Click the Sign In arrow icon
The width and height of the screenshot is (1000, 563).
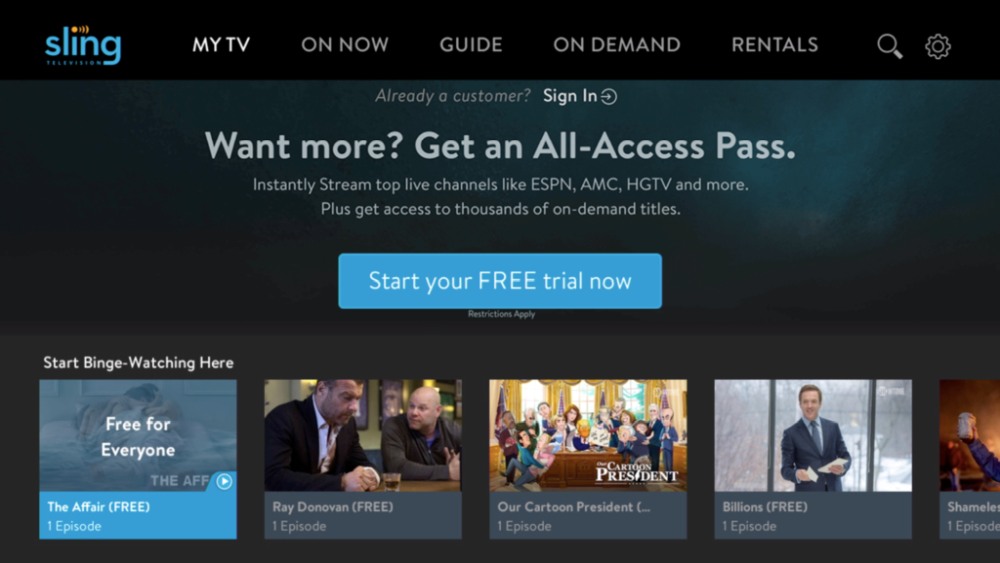(x=609, y=96)
